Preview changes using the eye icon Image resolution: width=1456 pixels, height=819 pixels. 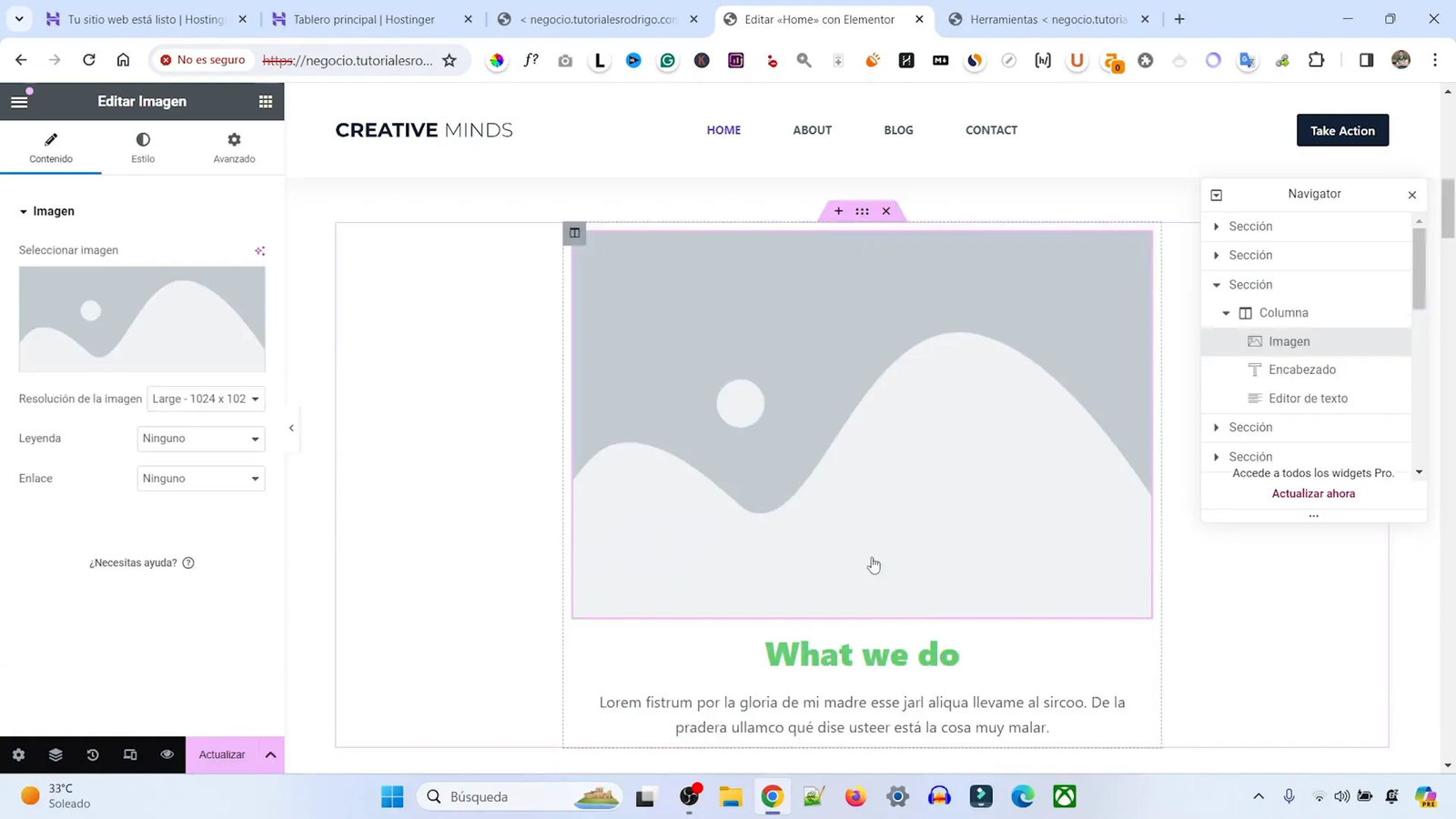[167, 754]
